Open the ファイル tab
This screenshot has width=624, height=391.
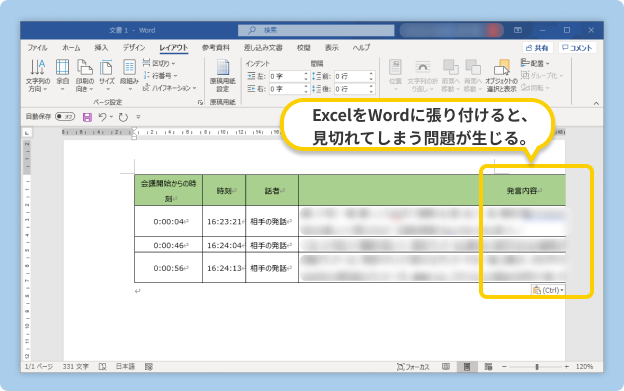coord(37,48)
